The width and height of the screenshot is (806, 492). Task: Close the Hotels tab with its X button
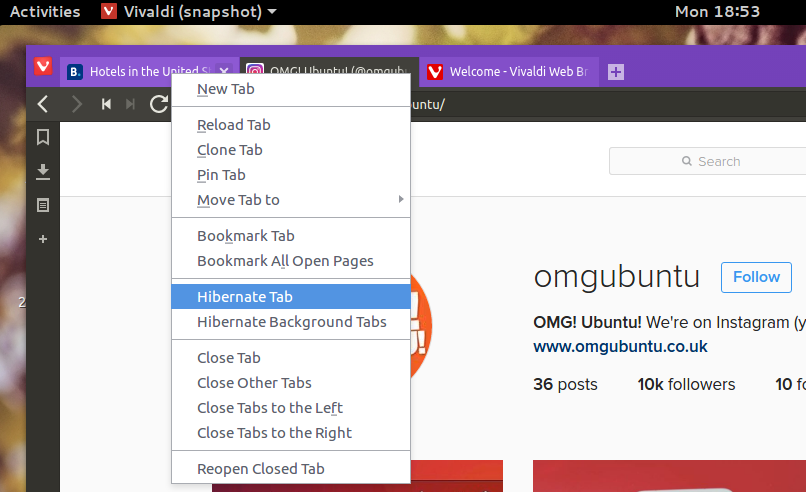pos(225,71)
